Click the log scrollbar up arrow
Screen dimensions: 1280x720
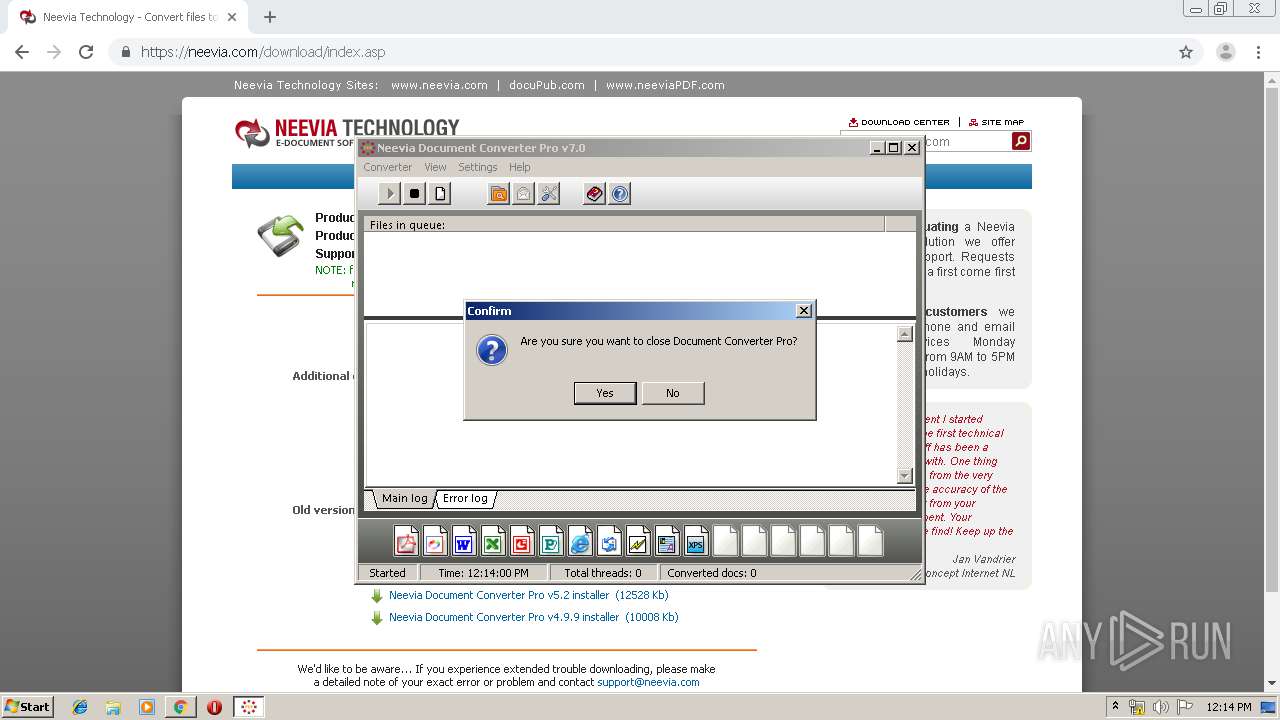coord(905,335)
